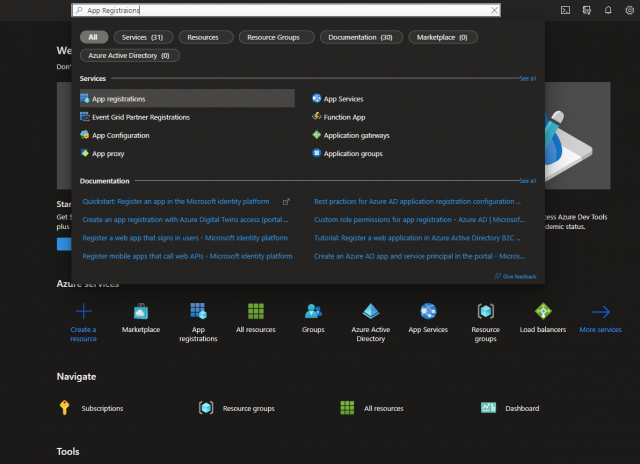This screenshot has height=464, width=640.
Task: Open Azure Active Directory pyramid icon
Action: [371, 311]
